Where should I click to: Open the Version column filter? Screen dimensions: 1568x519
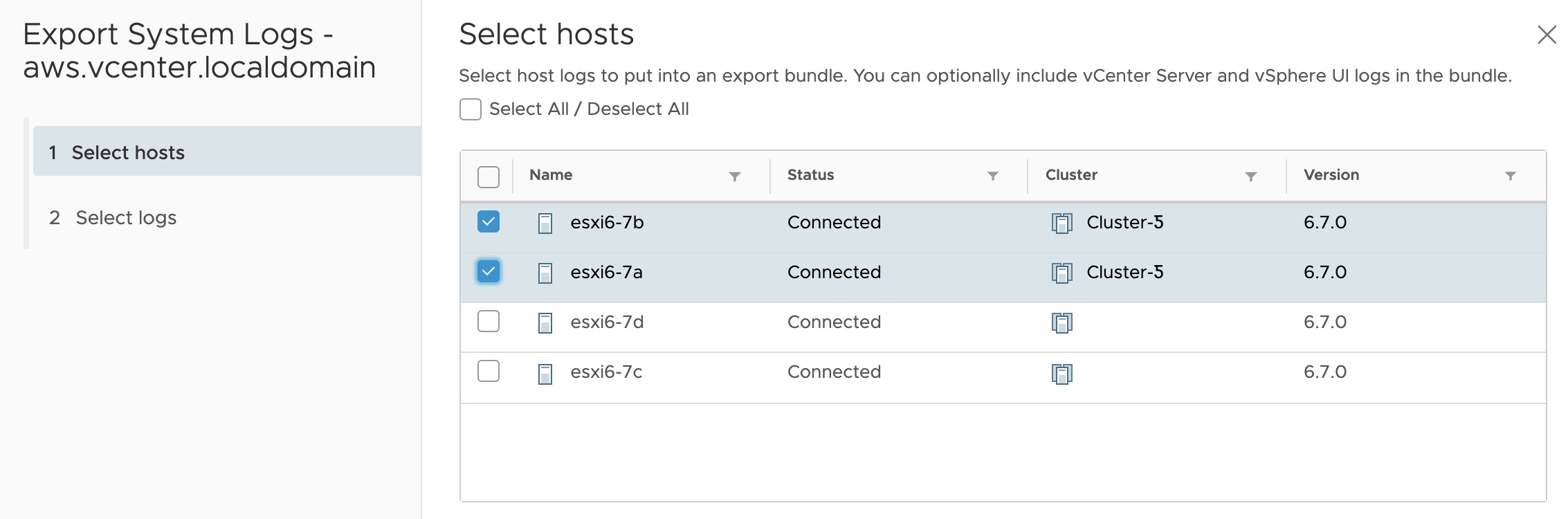(1511, 176)
